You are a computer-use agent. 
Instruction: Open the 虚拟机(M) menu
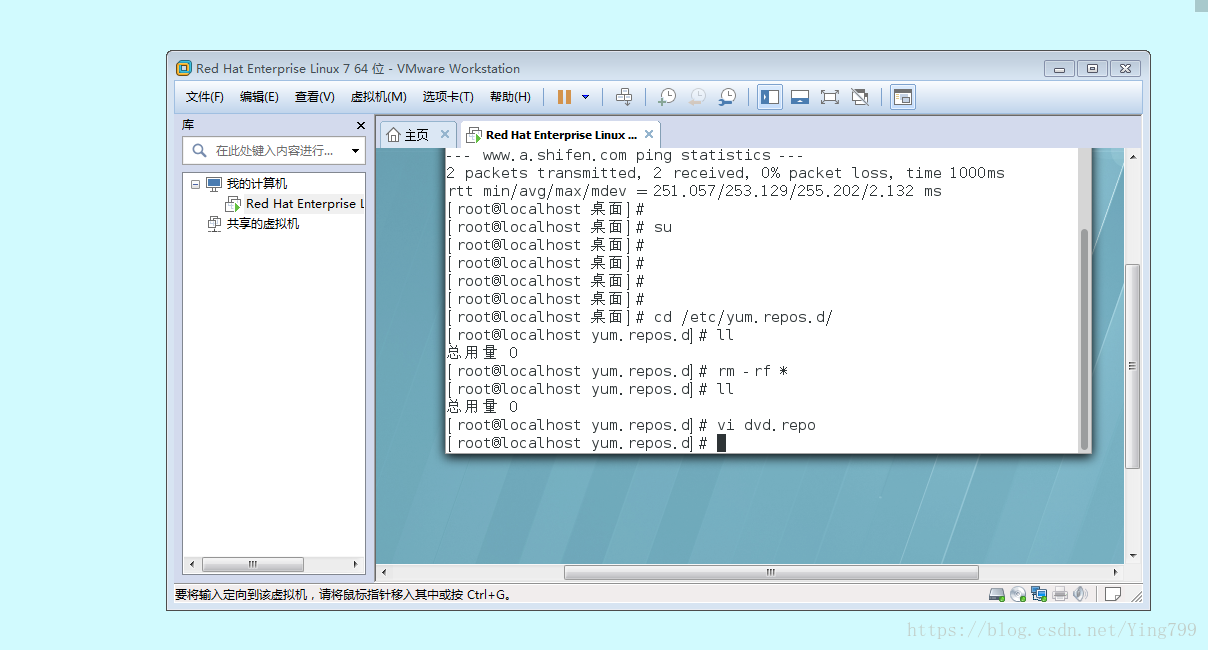point(378,97)
